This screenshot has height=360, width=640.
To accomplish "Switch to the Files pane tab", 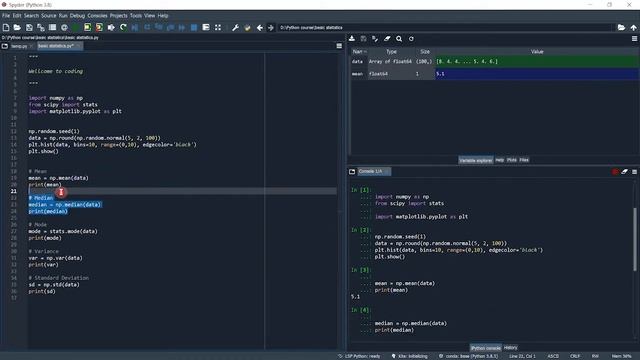I will click(524, 160).
